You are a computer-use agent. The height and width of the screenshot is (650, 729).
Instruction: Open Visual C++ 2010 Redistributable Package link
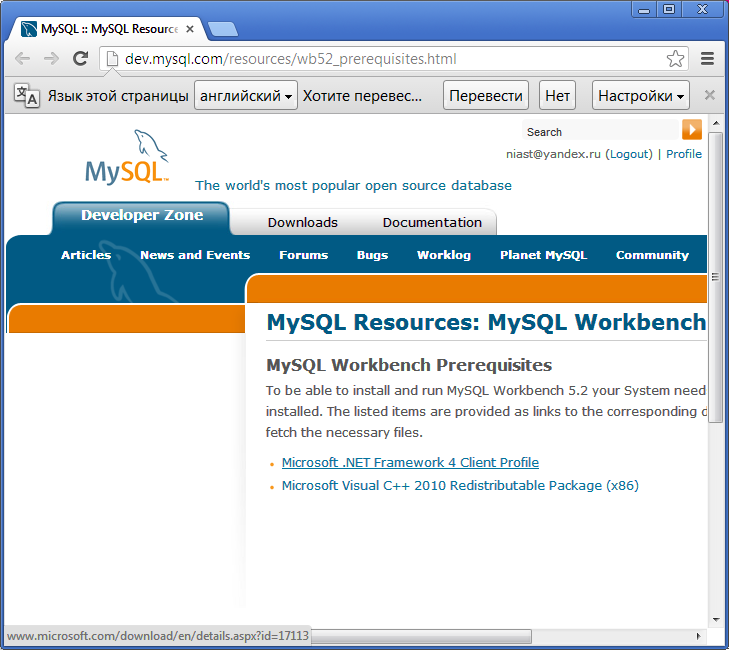[460, 485]
